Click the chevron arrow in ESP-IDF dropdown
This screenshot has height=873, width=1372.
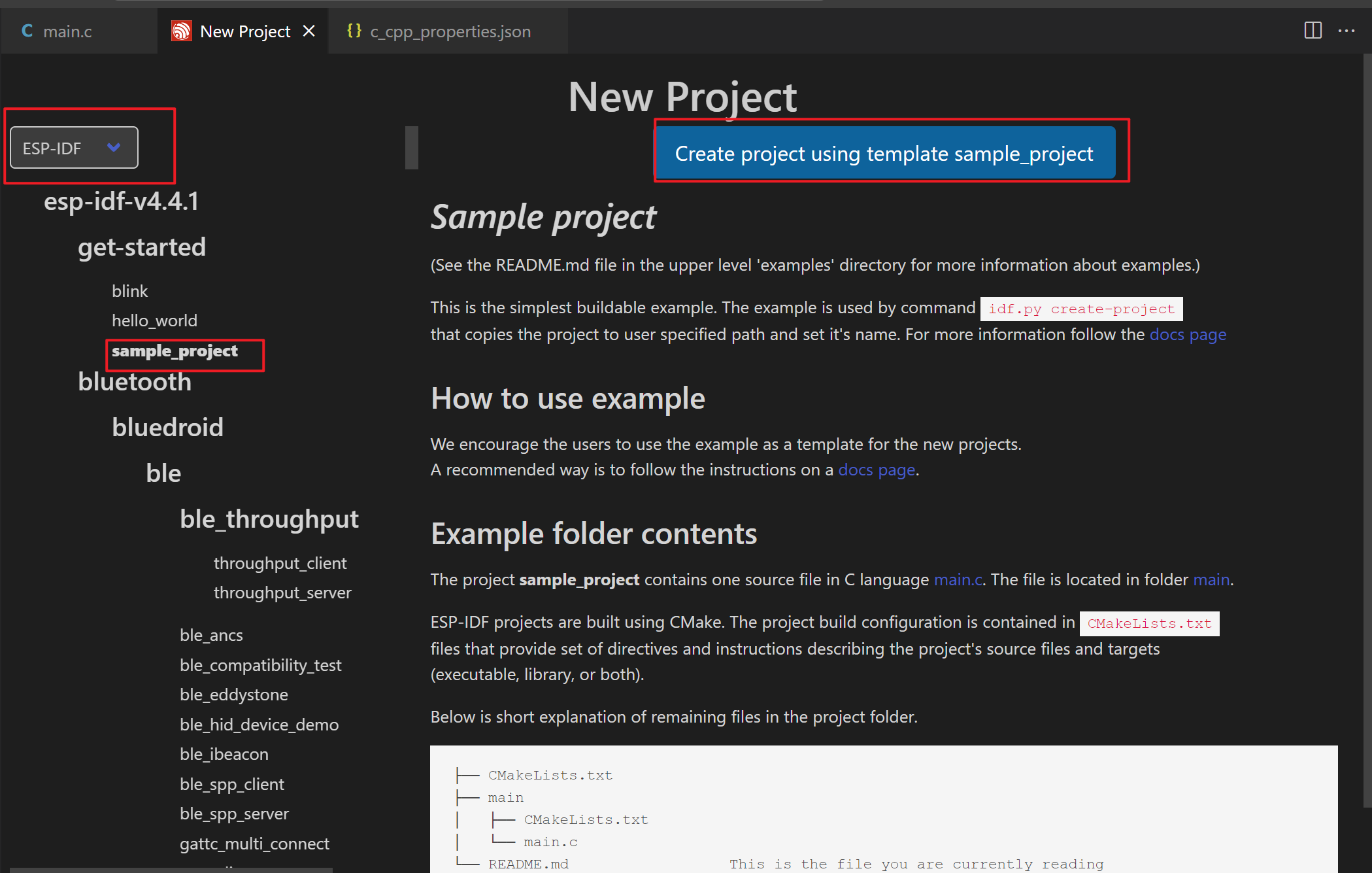click(114, 148)
